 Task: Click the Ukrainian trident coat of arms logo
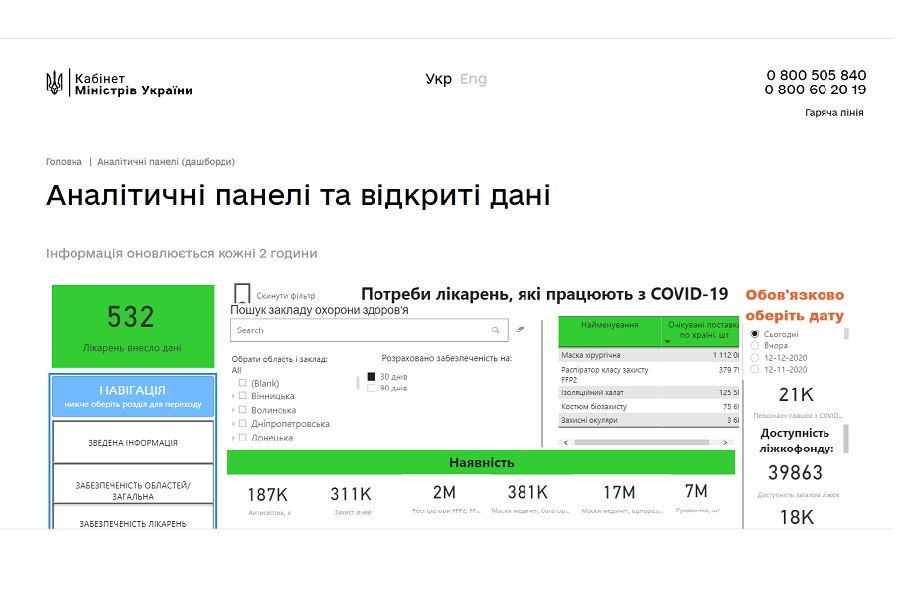[x=55, y=83]
